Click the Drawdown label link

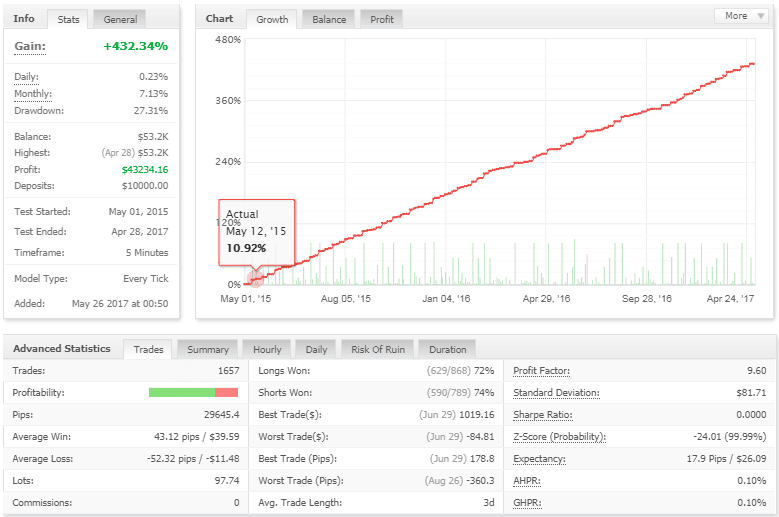tap(39, 111)
